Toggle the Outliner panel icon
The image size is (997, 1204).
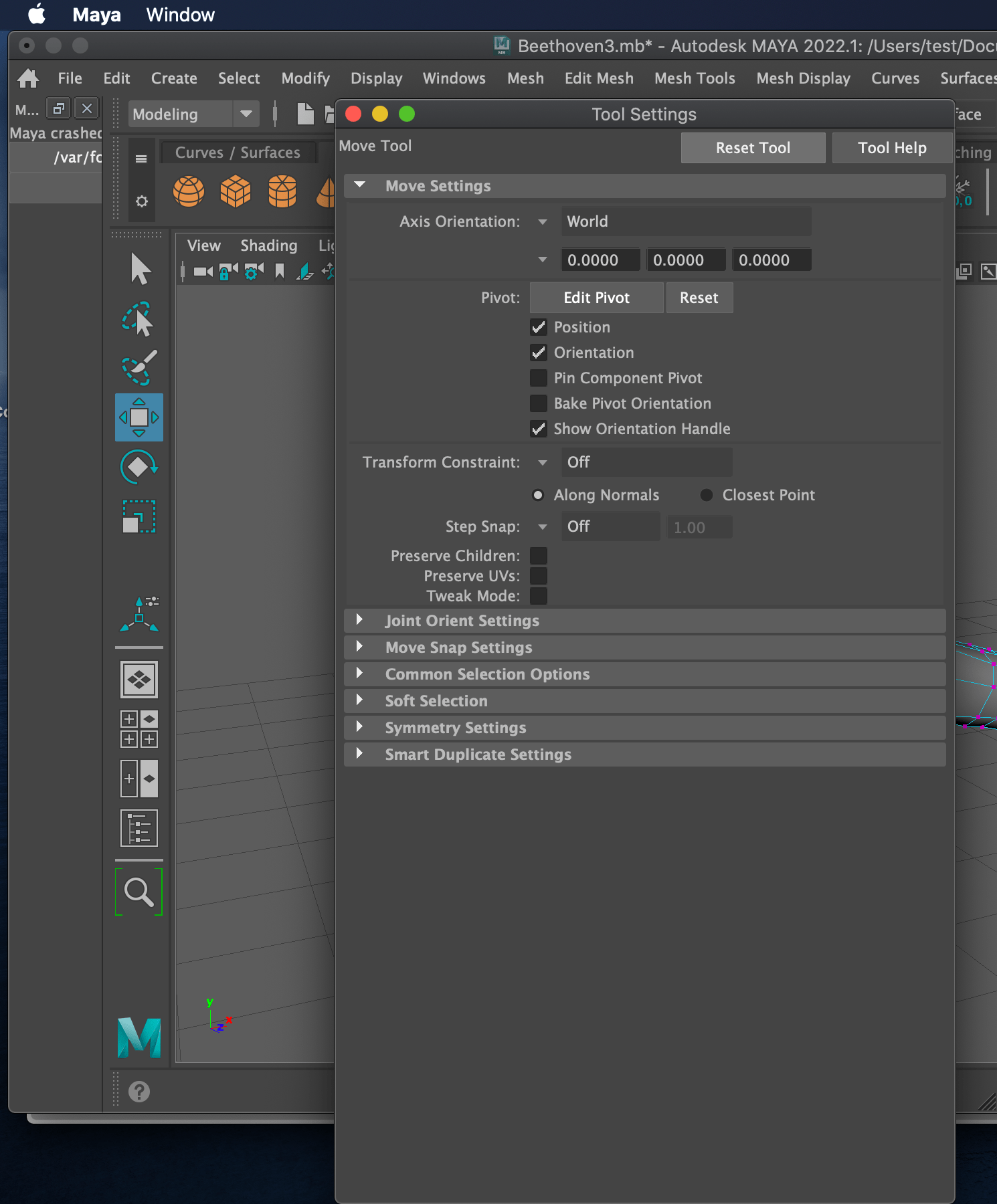[x=139, y=828]
